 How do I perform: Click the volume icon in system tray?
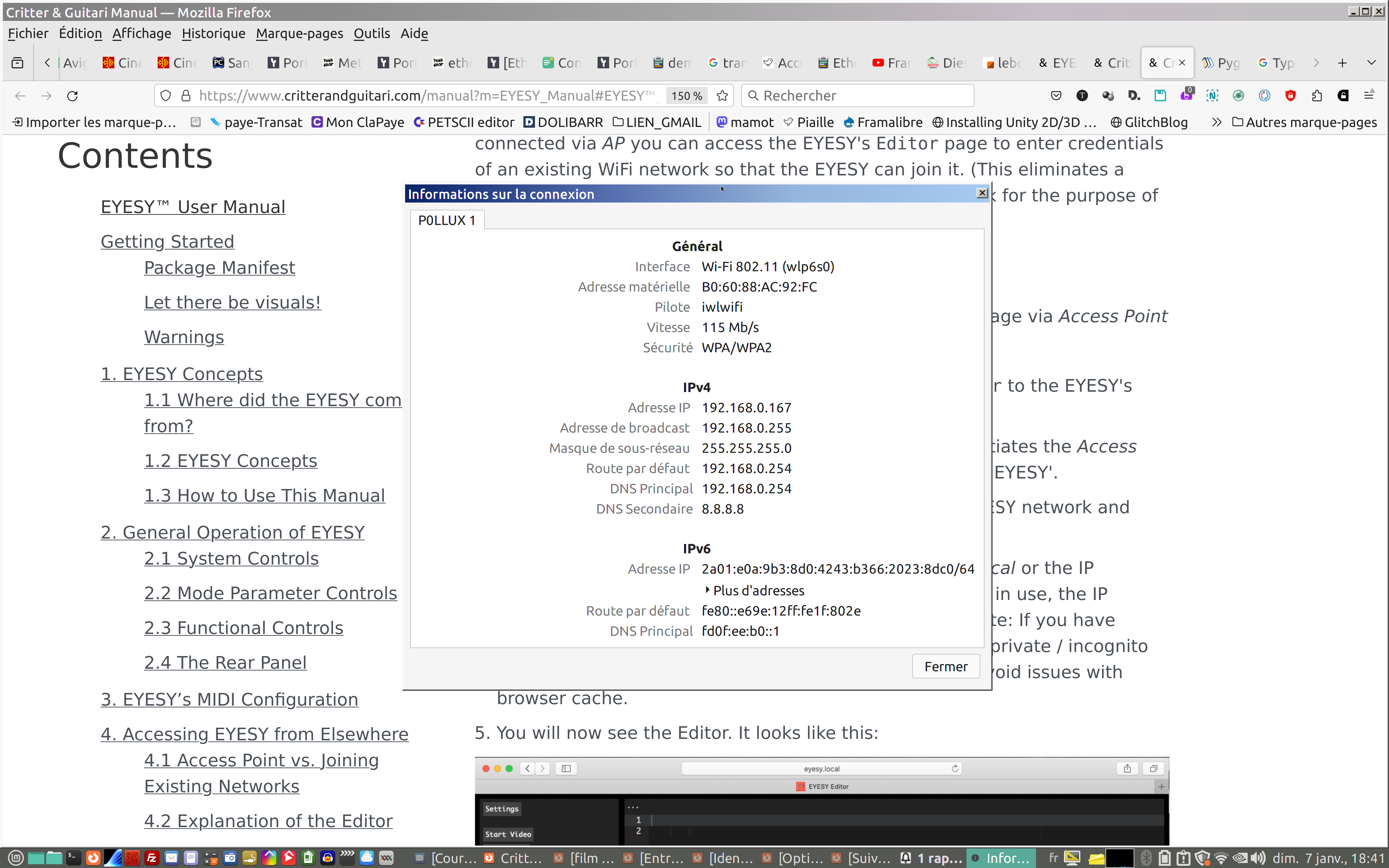coord(1258,858)
